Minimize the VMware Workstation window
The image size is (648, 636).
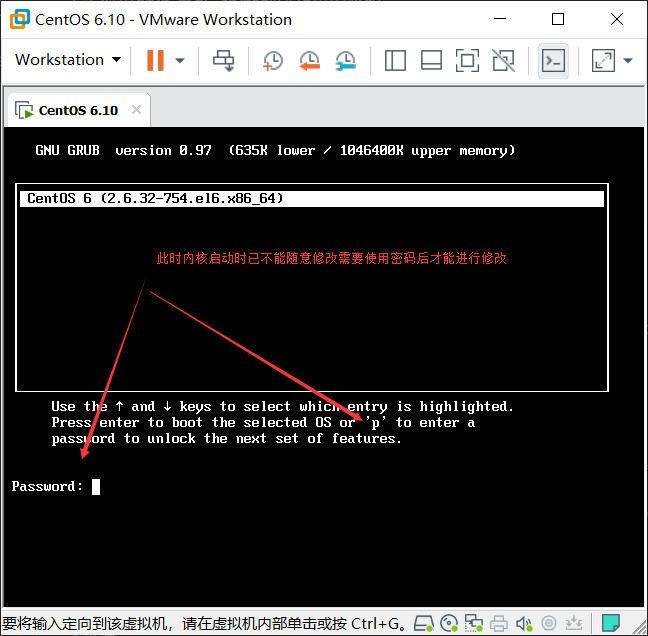click(500, 19)
